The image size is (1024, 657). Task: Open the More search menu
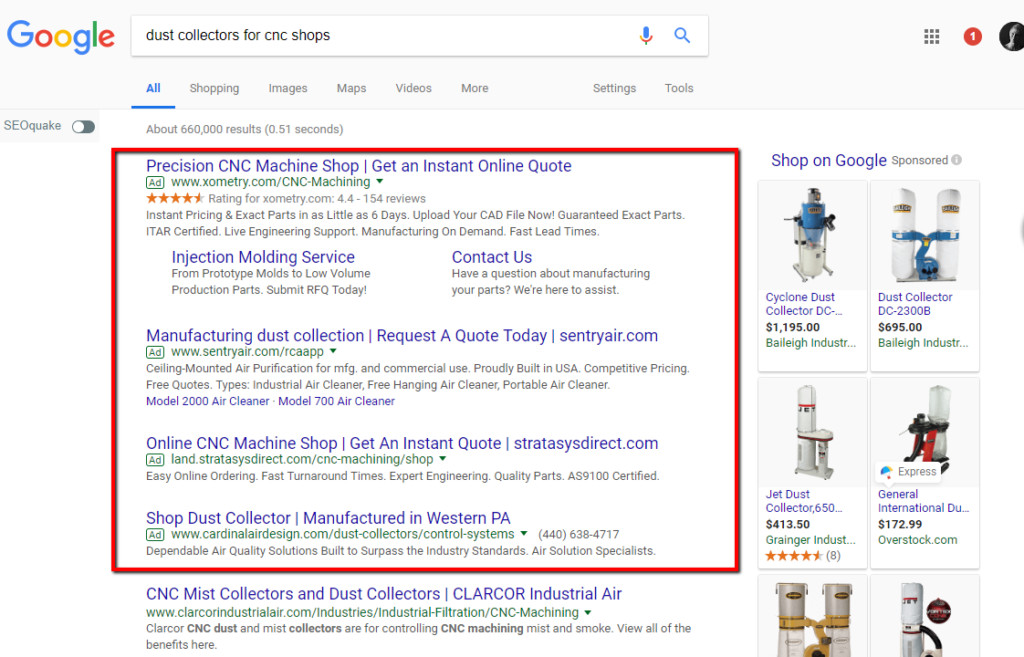pyautogui.click(x=475, y=88)
